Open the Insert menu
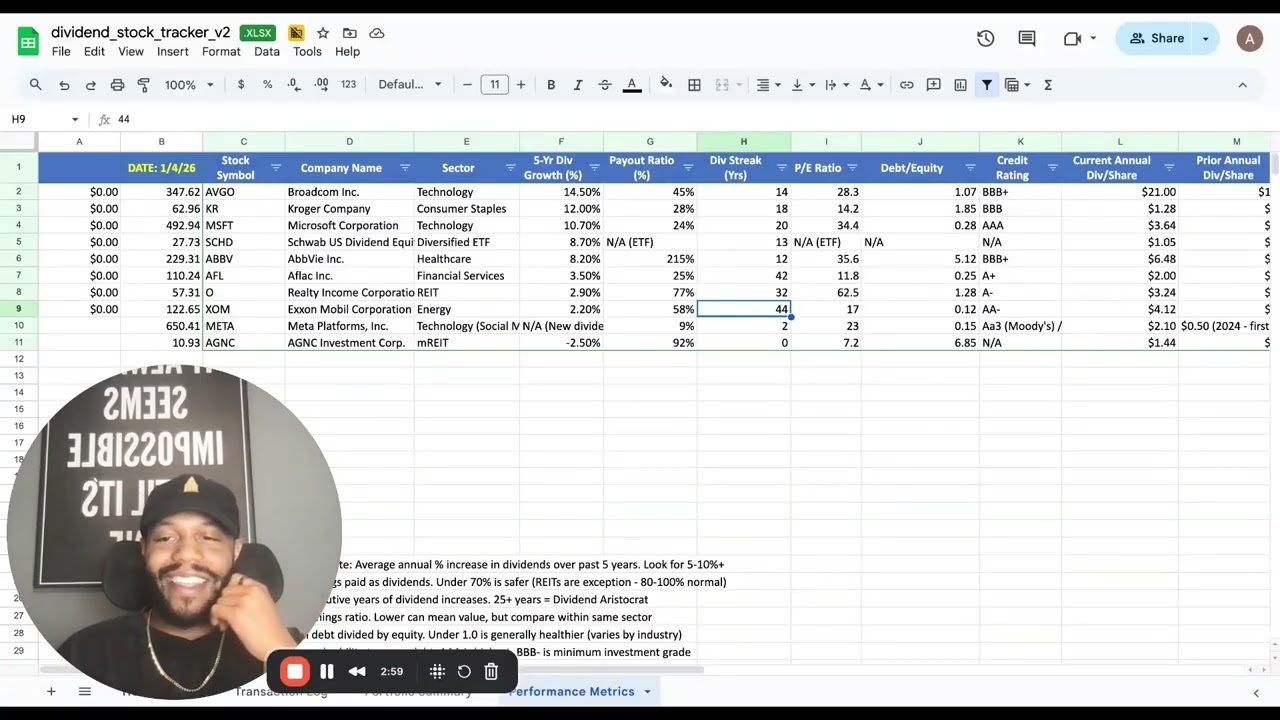The height and width of the screenshot is (720, 1280). (x=172, y=51)
